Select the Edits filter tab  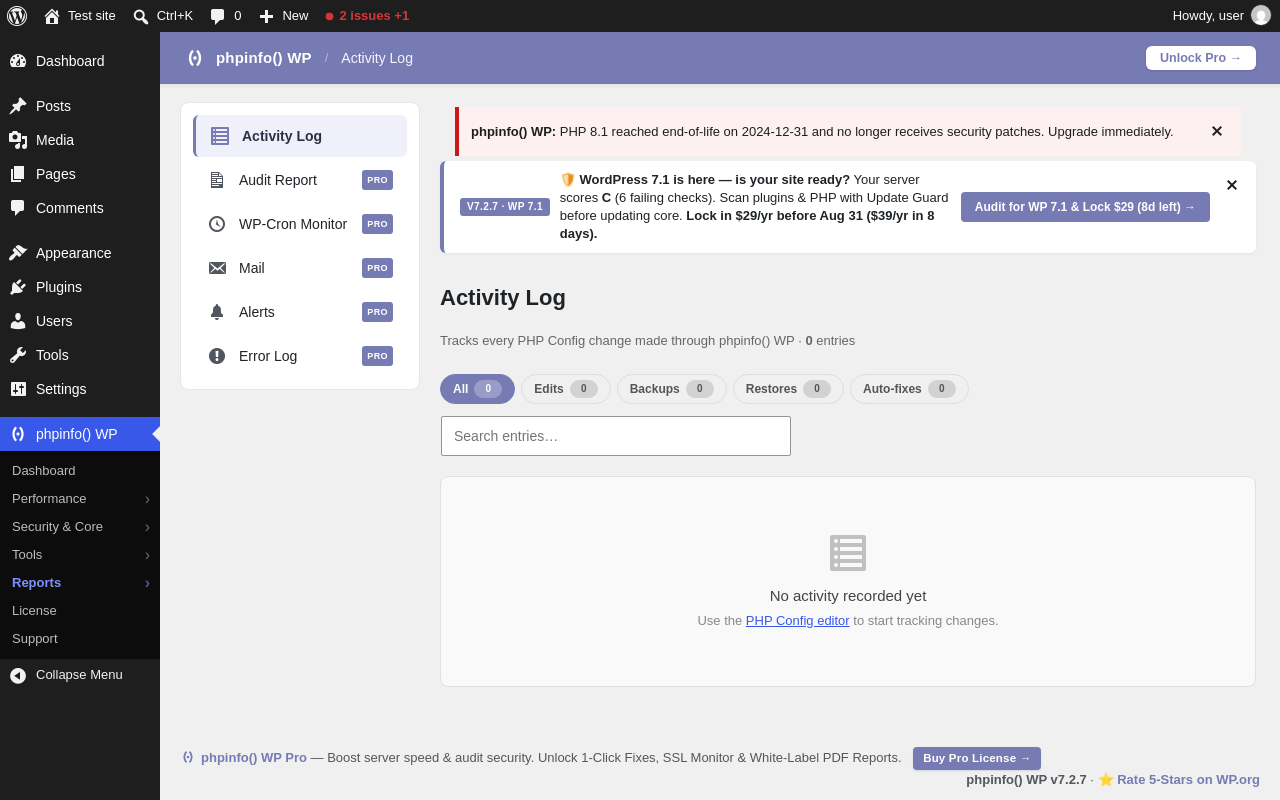566,389
